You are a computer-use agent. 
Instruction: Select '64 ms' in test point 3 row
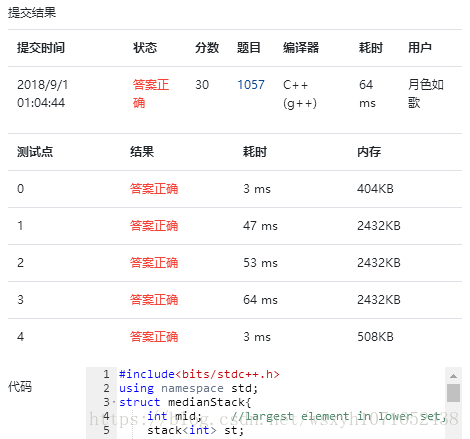click(x=260, y=300)
